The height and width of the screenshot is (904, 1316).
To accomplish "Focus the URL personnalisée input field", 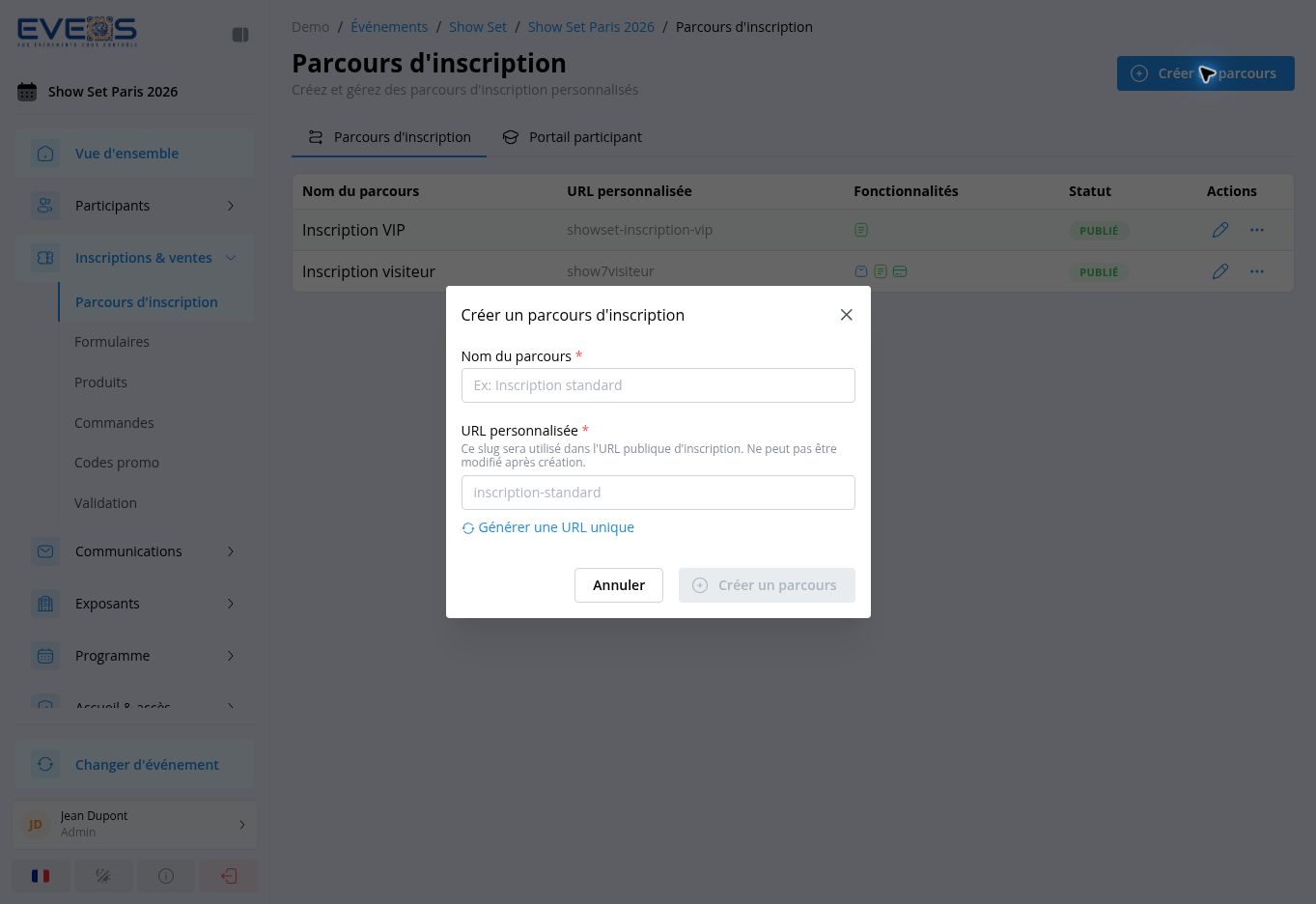I will [658, 493].
